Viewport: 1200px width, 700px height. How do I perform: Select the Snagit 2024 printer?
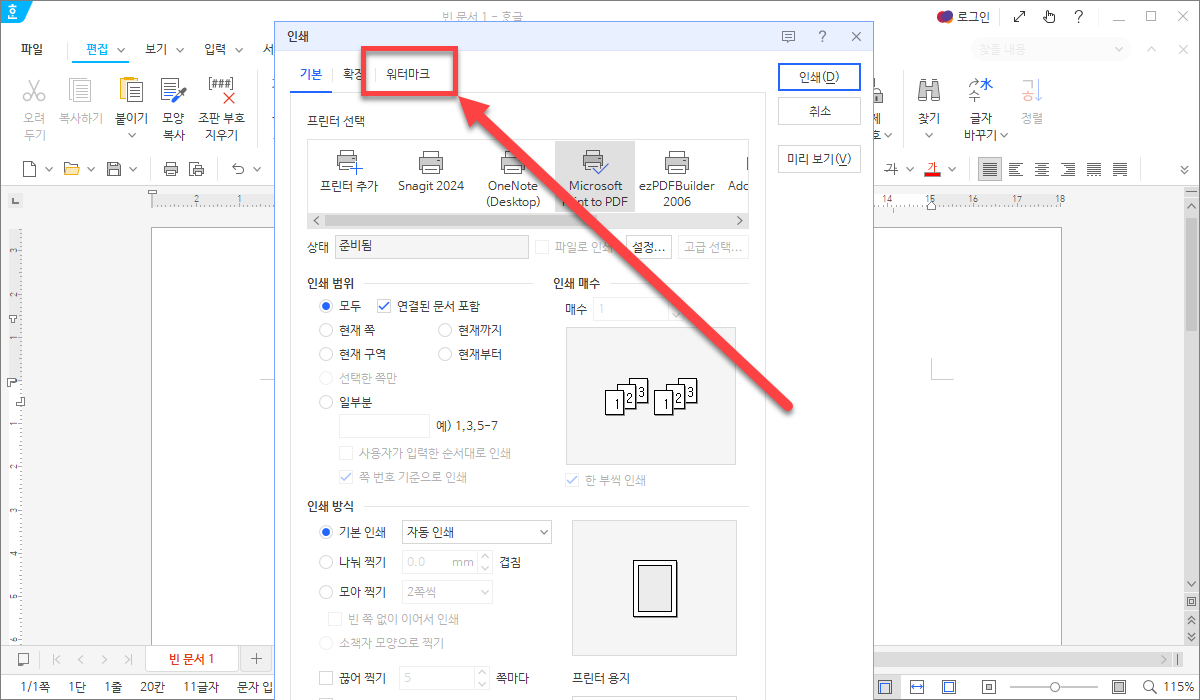(x=431, y=171)
